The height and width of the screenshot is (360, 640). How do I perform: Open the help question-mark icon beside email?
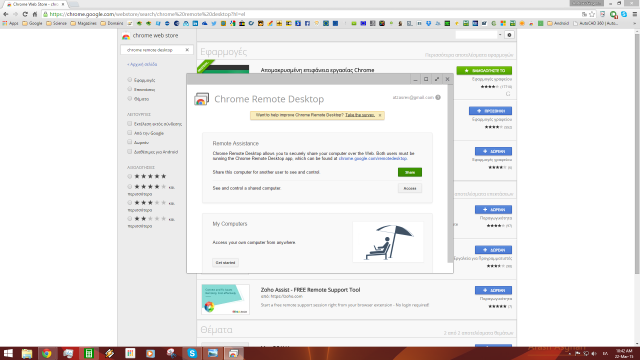coord(438,97)
